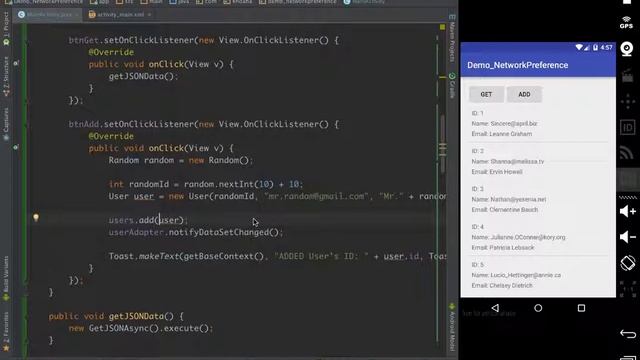
Task: Tap the GET button in the app
Action: pos(486,94)
